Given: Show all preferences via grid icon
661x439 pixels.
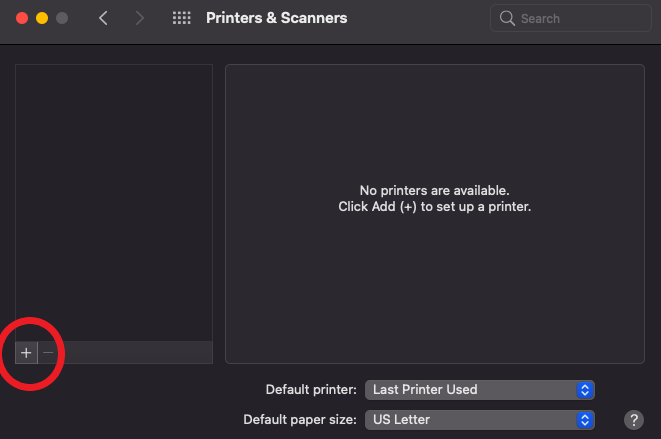Looking at the screenshot, I should pos(181,18).
